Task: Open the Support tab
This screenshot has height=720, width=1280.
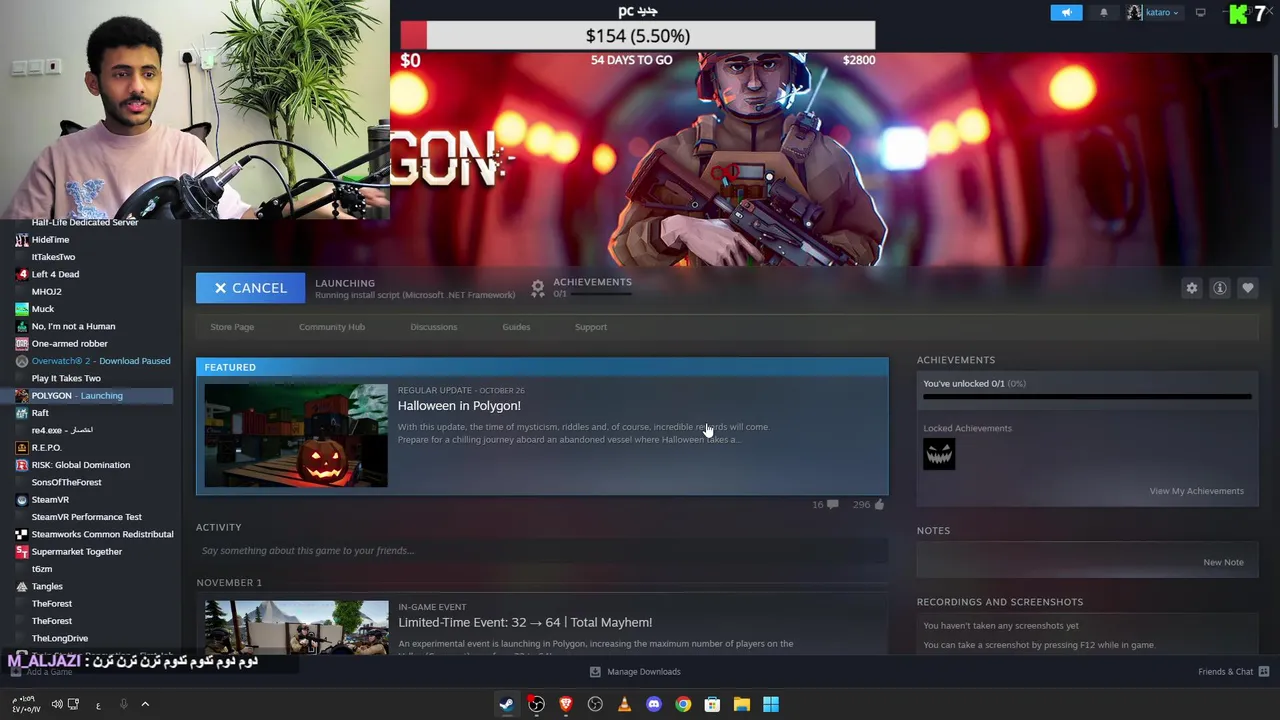Action: pos(591,327)
